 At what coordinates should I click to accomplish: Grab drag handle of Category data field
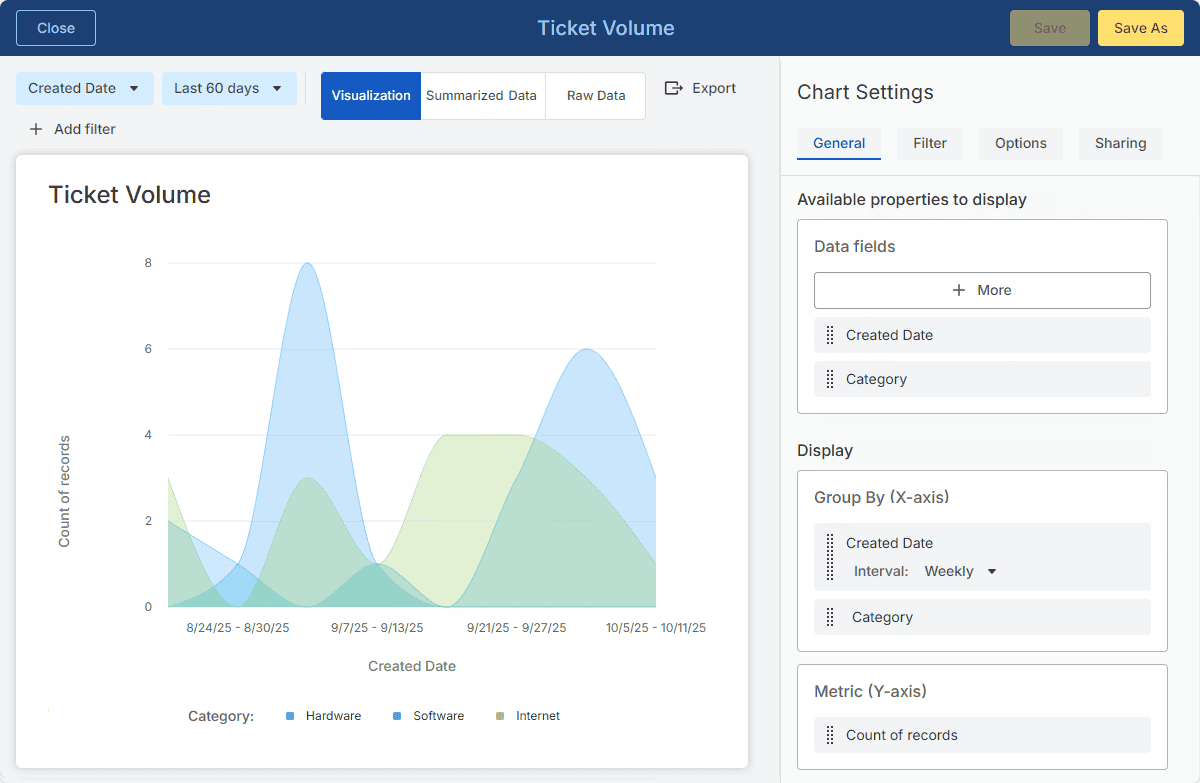coord(830,380)
